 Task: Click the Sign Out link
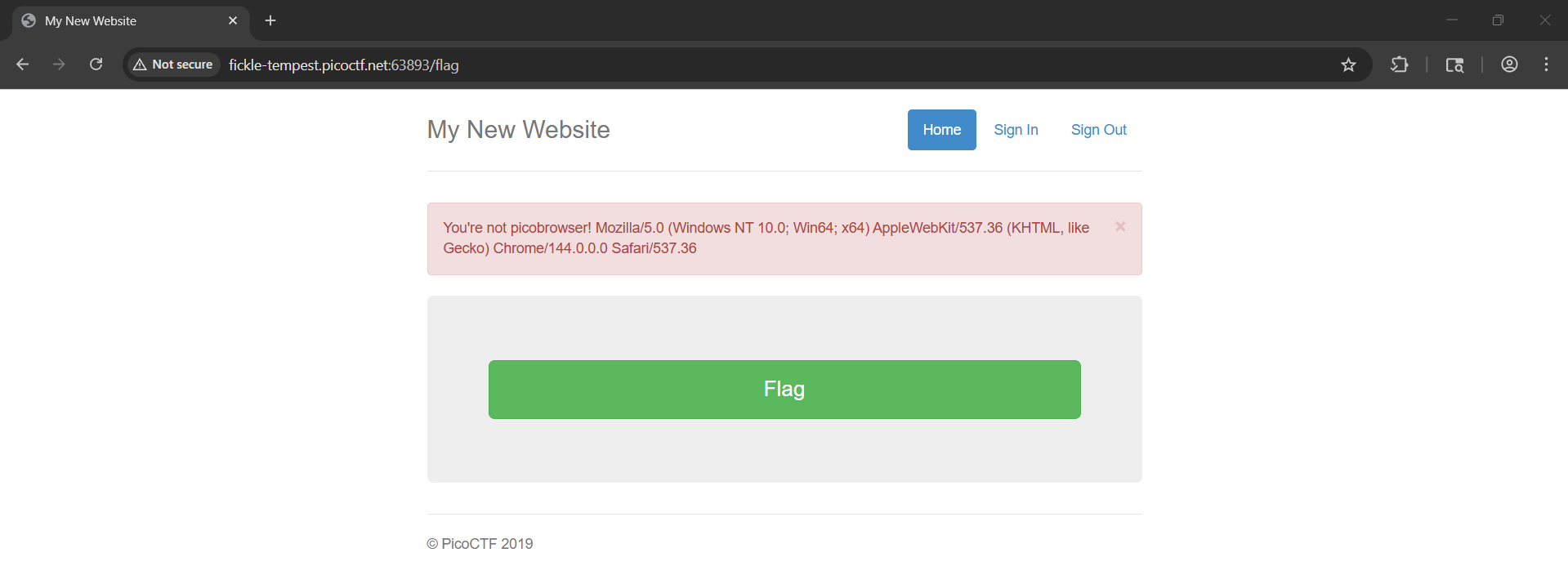point(1098,130)
